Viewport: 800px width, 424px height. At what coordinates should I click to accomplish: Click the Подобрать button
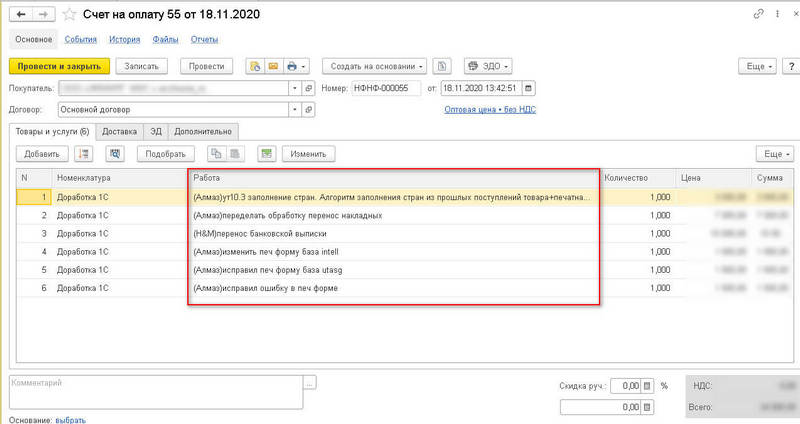click(x=166, y=154)
